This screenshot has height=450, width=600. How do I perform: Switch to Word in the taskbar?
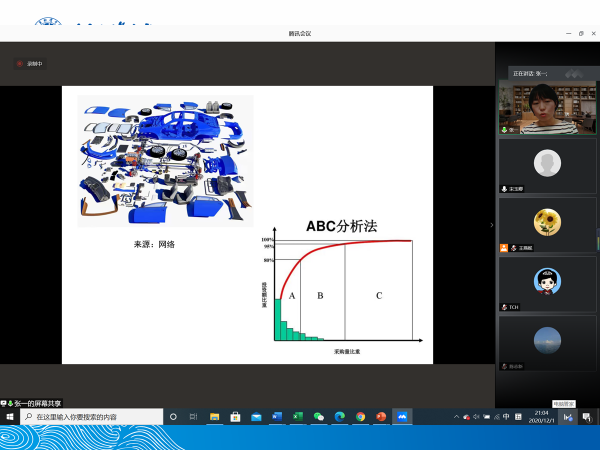pos(277,416)
